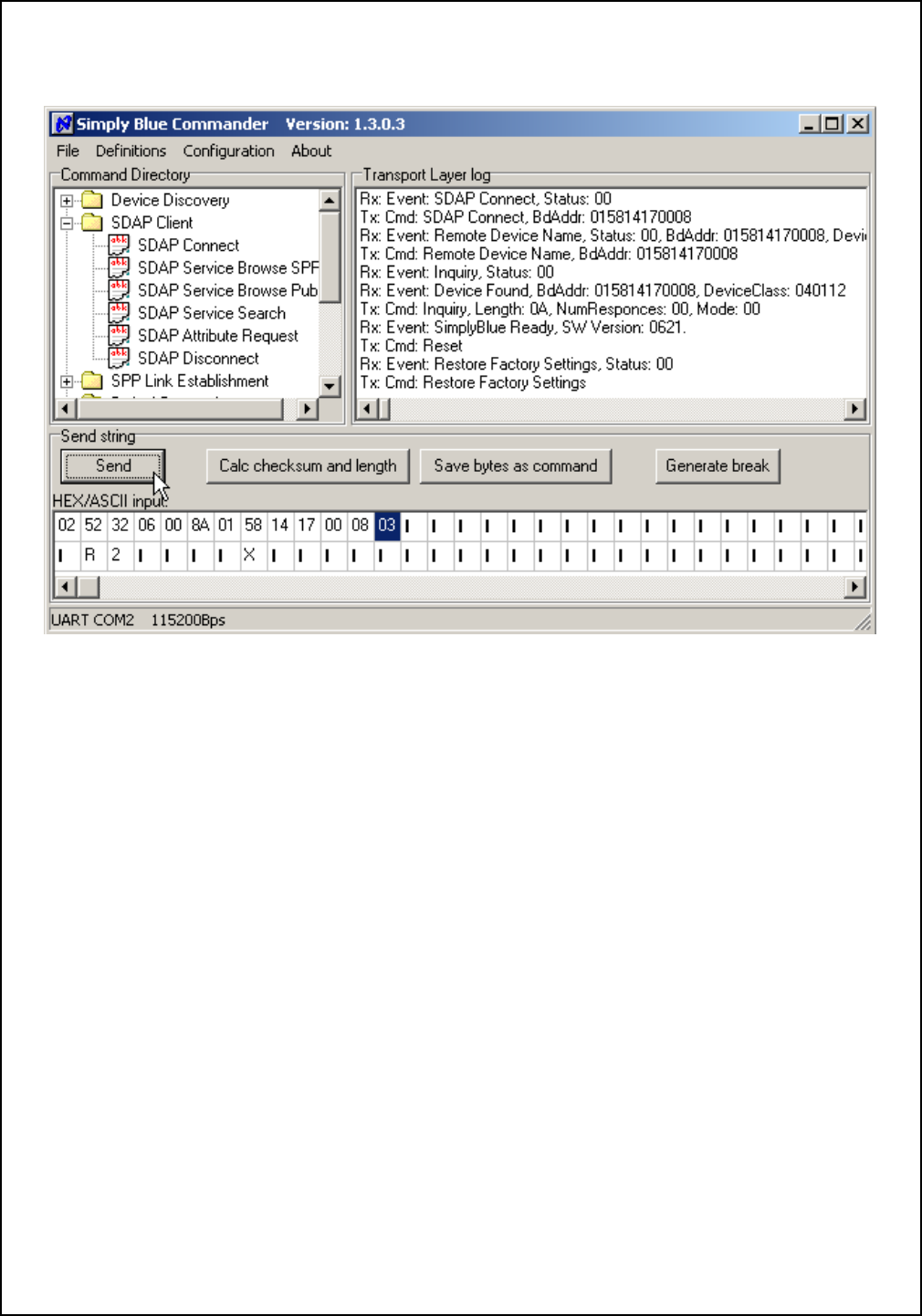Click hex cell containing 8A
The image size is (922, 1316).
point(200,525)
